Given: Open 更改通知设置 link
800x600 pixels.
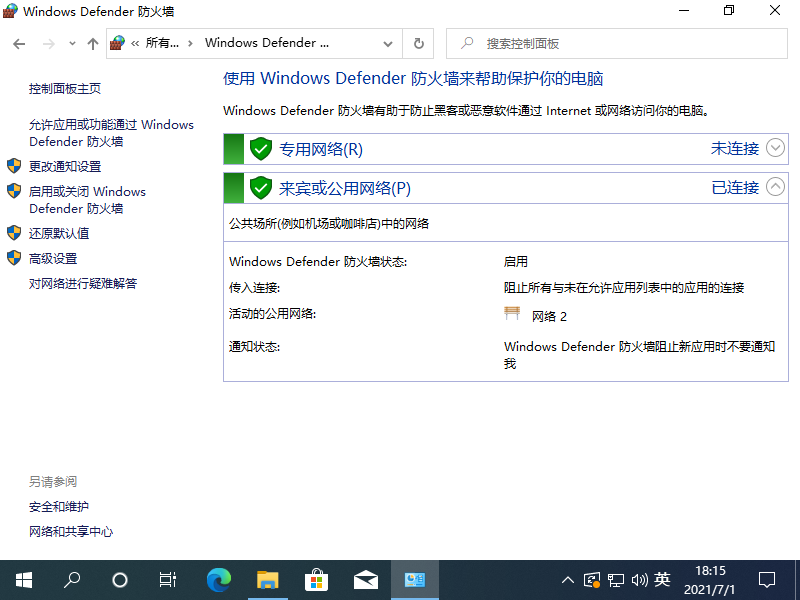Looking at the screenshot, I should point(65,167).
